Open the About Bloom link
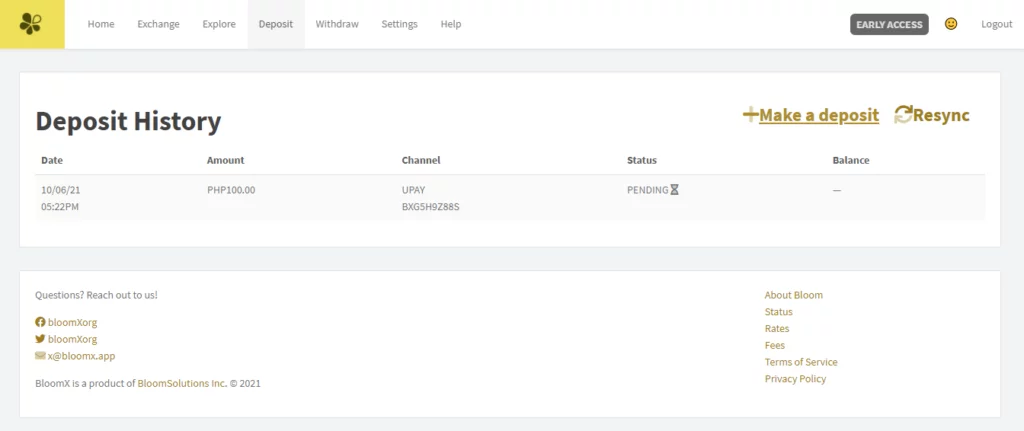 pos(793,295)
